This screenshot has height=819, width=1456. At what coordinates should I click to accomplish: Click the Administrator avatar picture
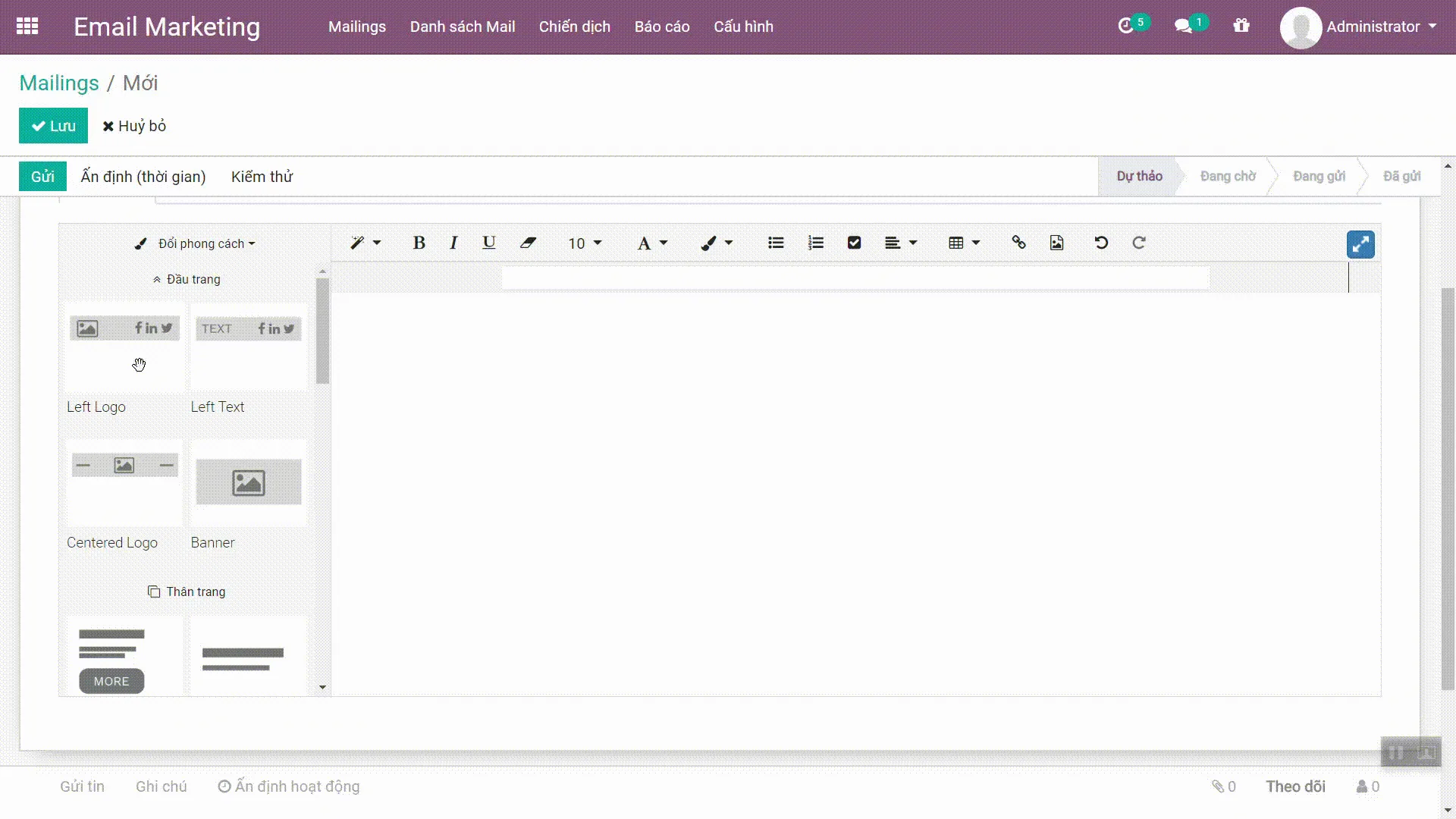pos(1301,27)
